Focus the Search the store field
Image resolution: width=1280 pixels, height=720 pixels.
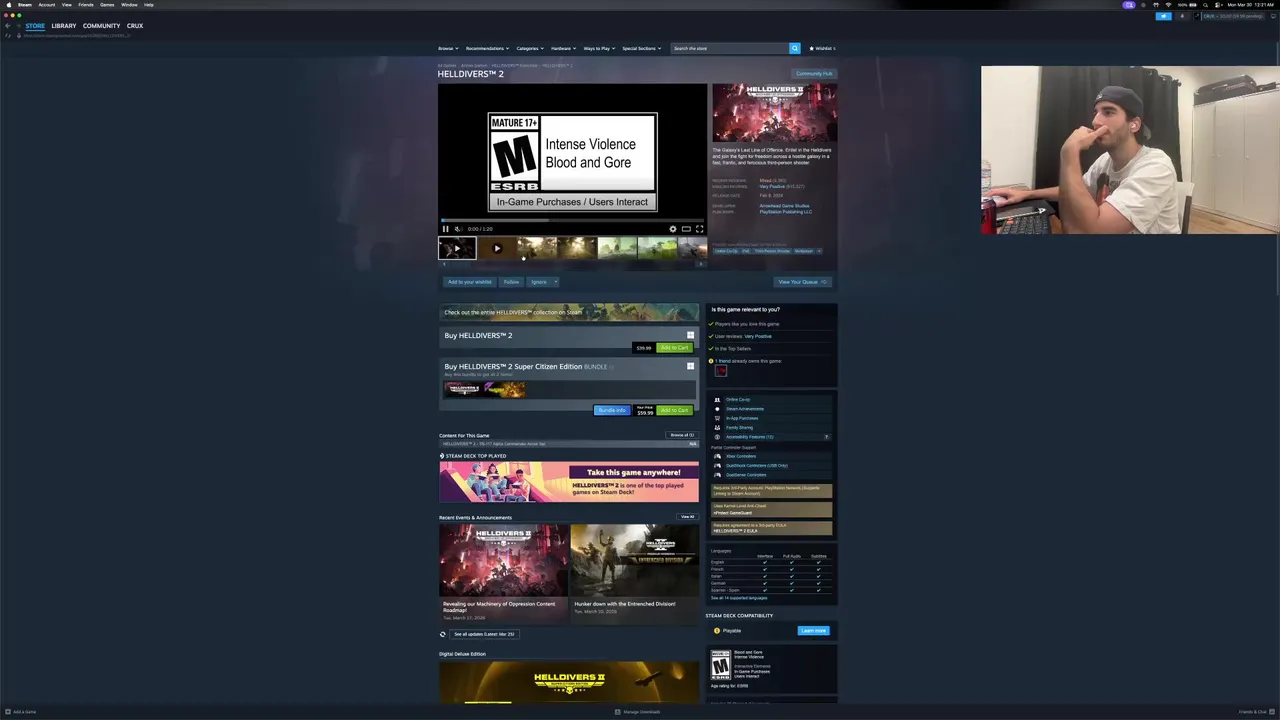(x=730, y=48)
